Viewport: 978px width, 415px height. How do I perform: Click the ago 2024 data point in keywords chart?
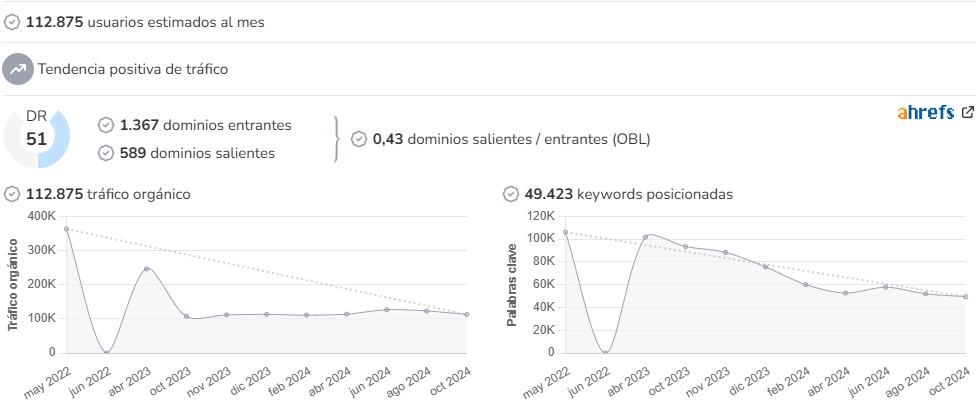(926, 294)
